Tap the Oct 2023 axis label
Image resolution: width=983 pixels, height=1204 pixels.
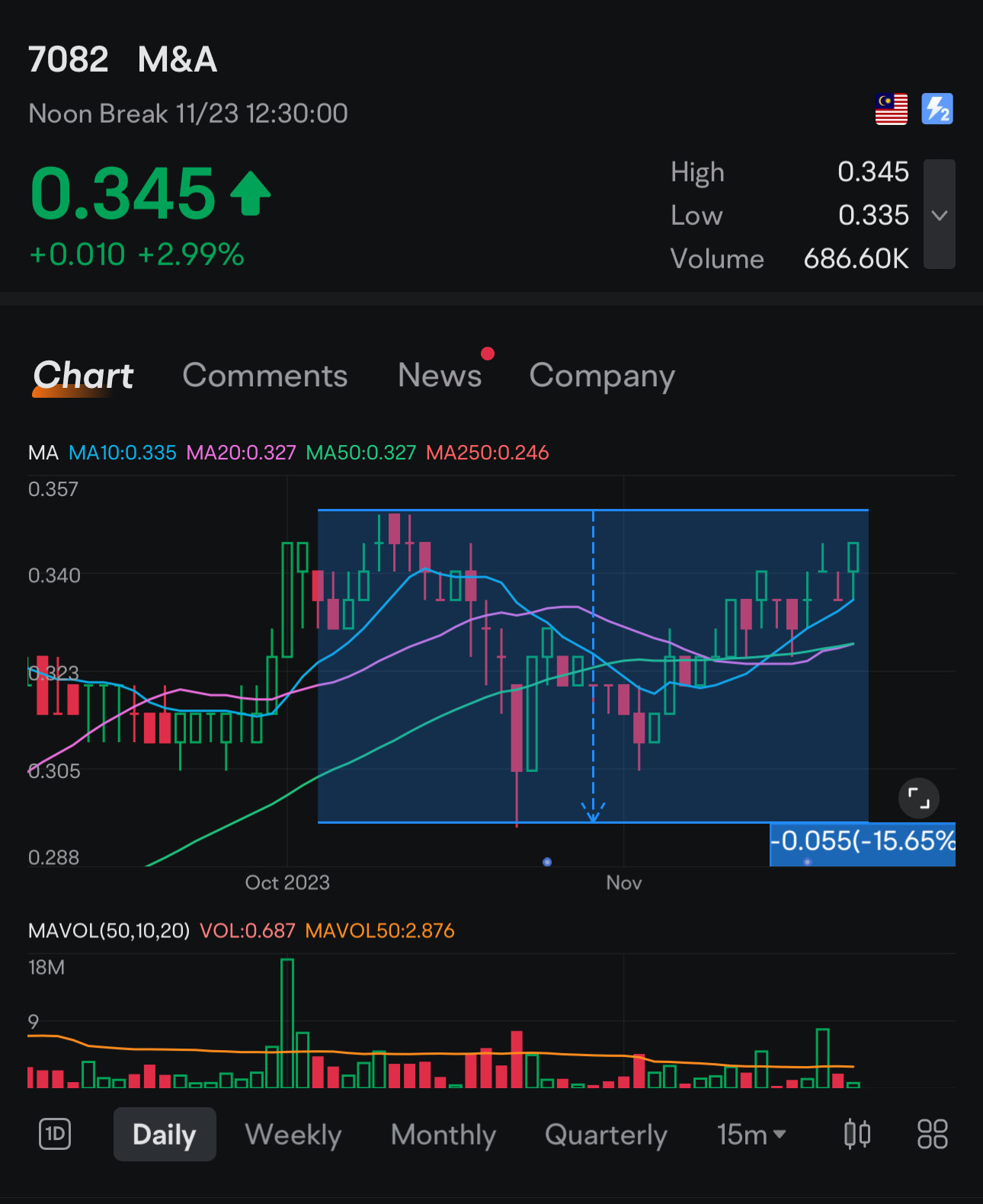pos(287,882)
